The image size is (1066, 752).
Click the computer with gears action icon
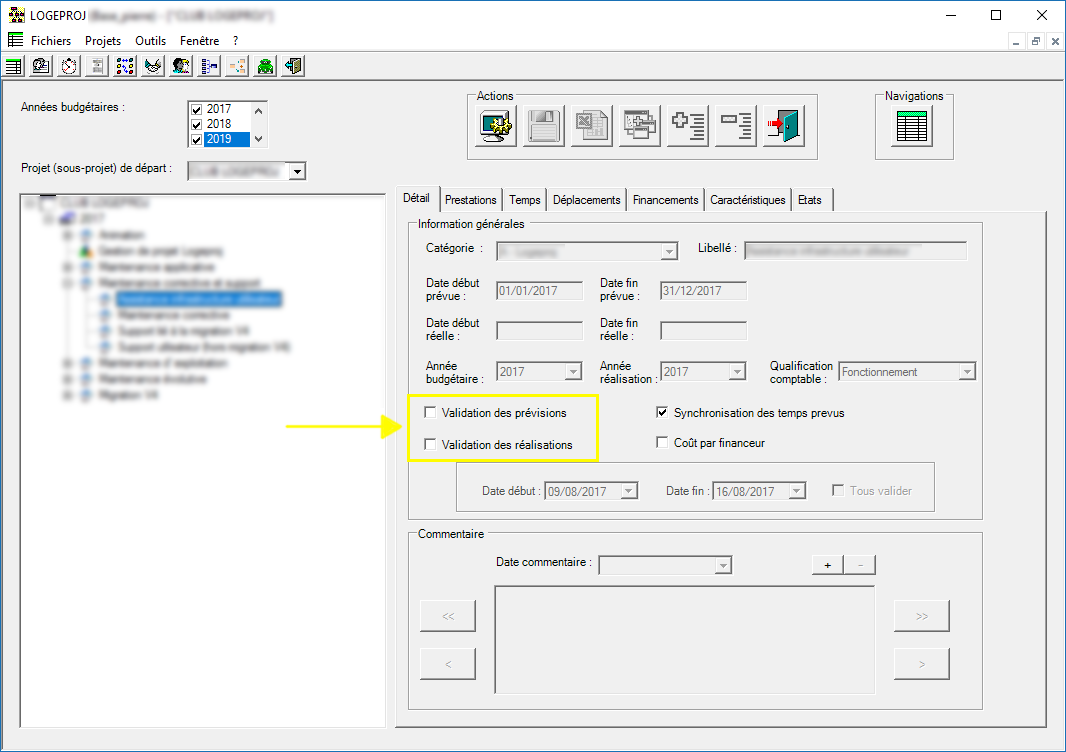[x=496, y=126]
